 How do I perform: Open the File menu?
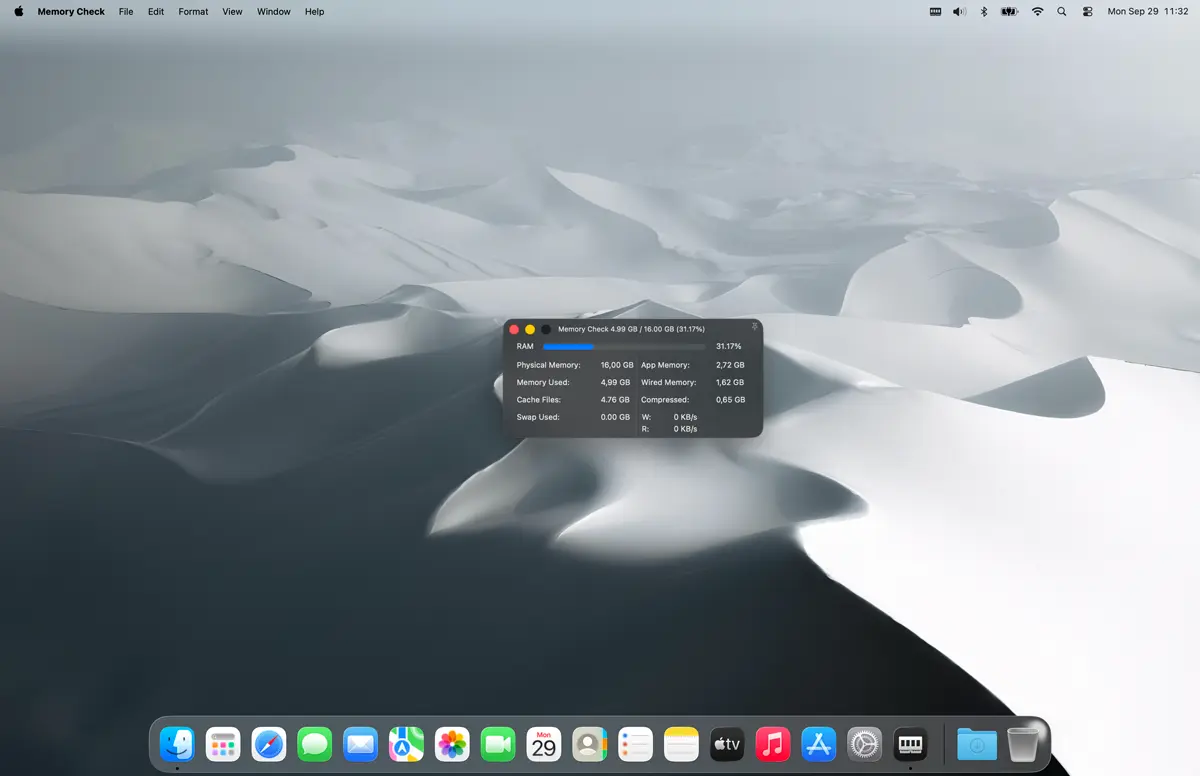126,12
